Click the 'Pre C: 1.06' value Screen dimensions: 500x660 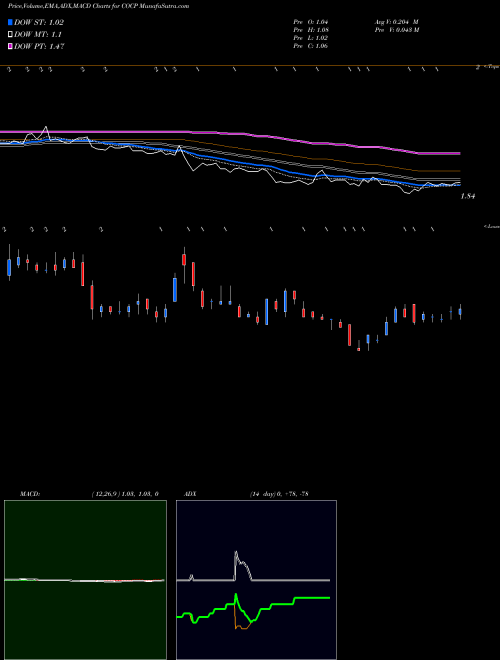coord(311,46)
